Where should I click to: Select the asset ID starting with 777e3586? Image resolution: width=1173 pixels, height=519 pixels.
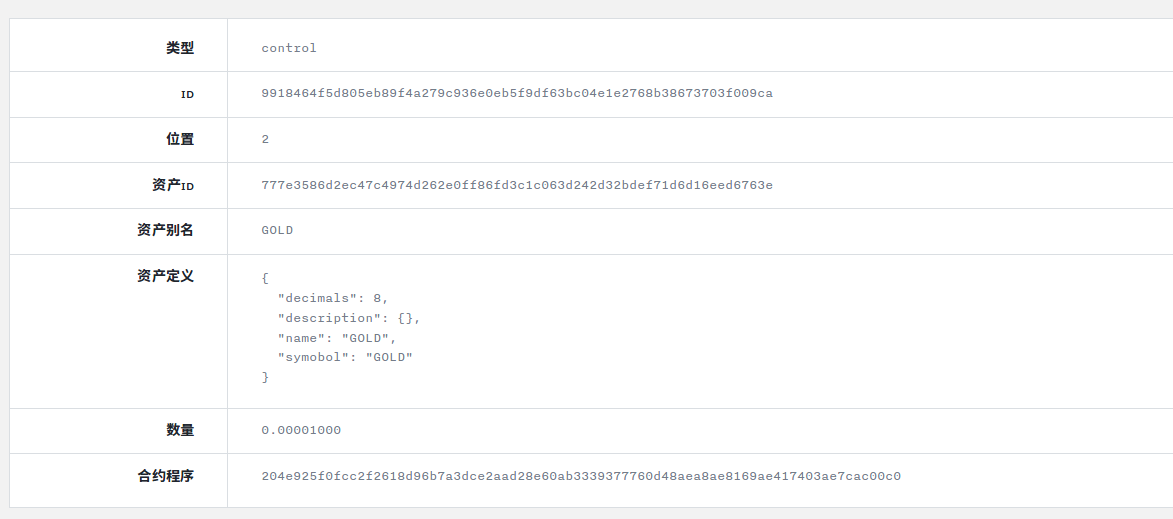(517, 185)
